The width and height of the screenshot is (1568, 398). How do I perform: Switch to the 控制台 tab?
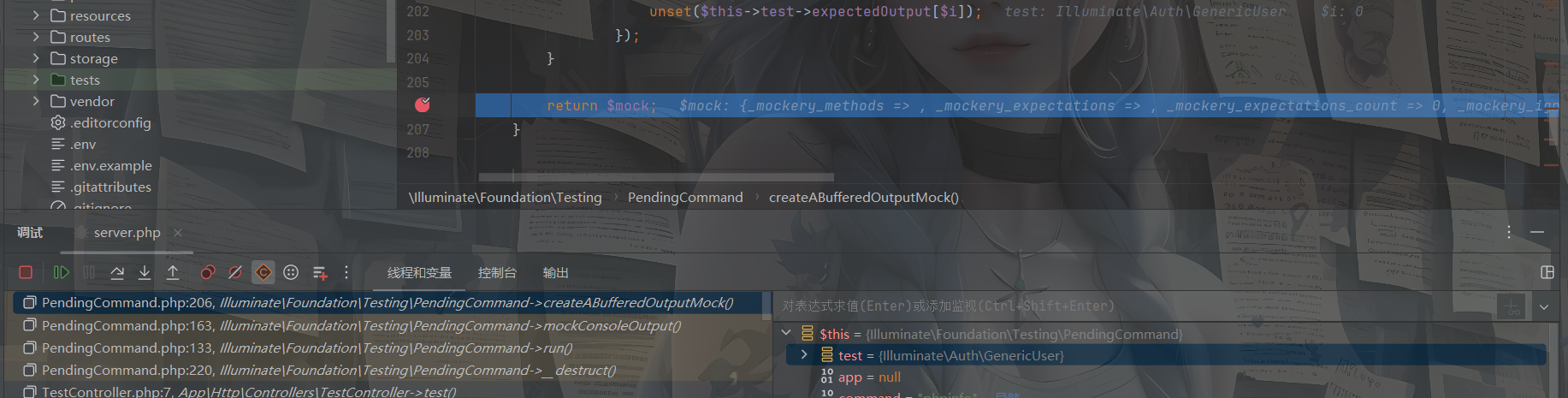(497, 272)
